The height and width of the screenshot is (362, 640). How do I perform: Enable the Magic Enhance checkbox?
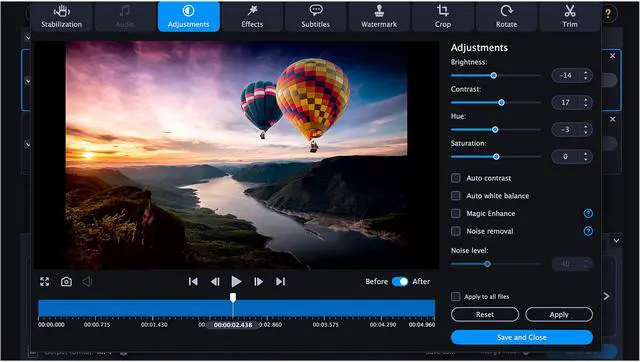point(456,213)
